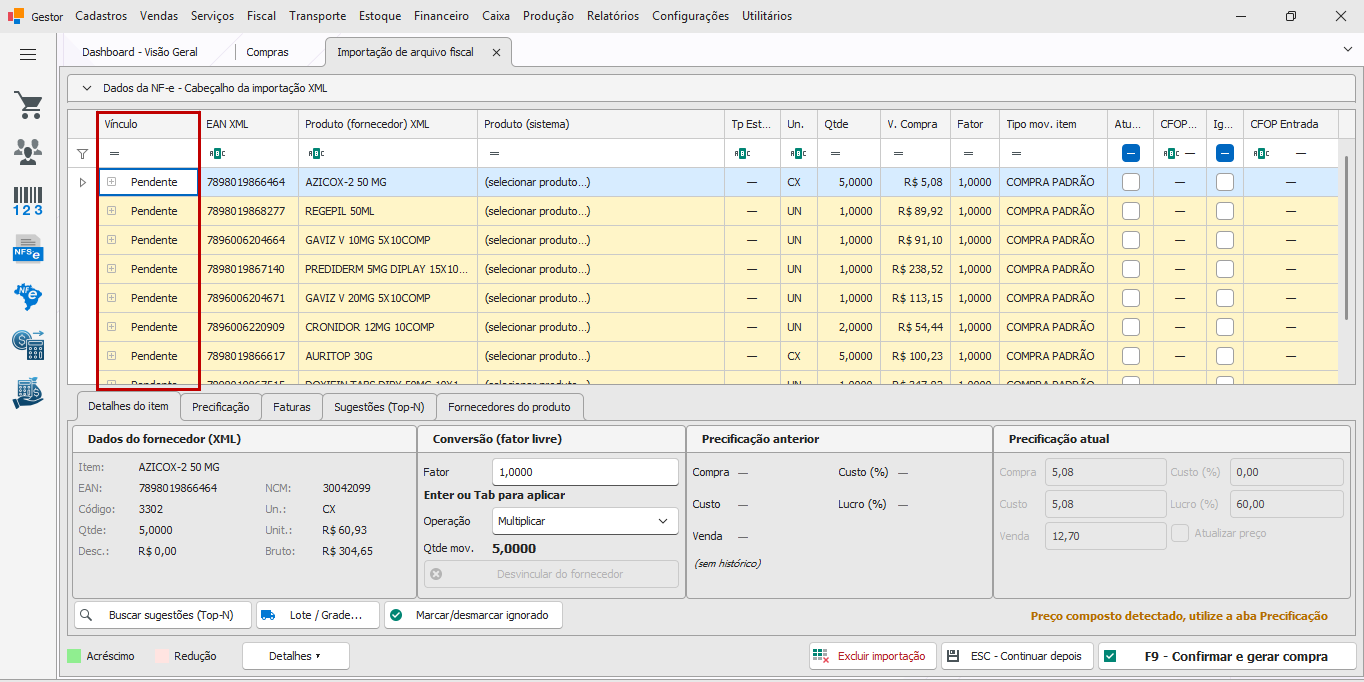
Task: Open the shopping cart sales icon
Action: click(x=28, y=105)
